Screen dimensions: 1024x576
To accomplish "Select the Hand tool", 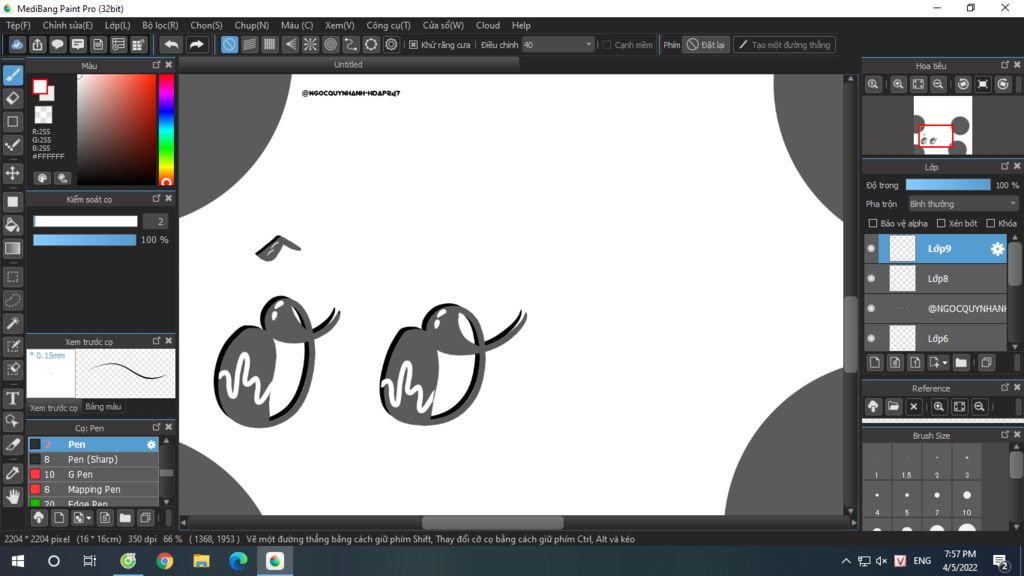I will pos(12,496).
